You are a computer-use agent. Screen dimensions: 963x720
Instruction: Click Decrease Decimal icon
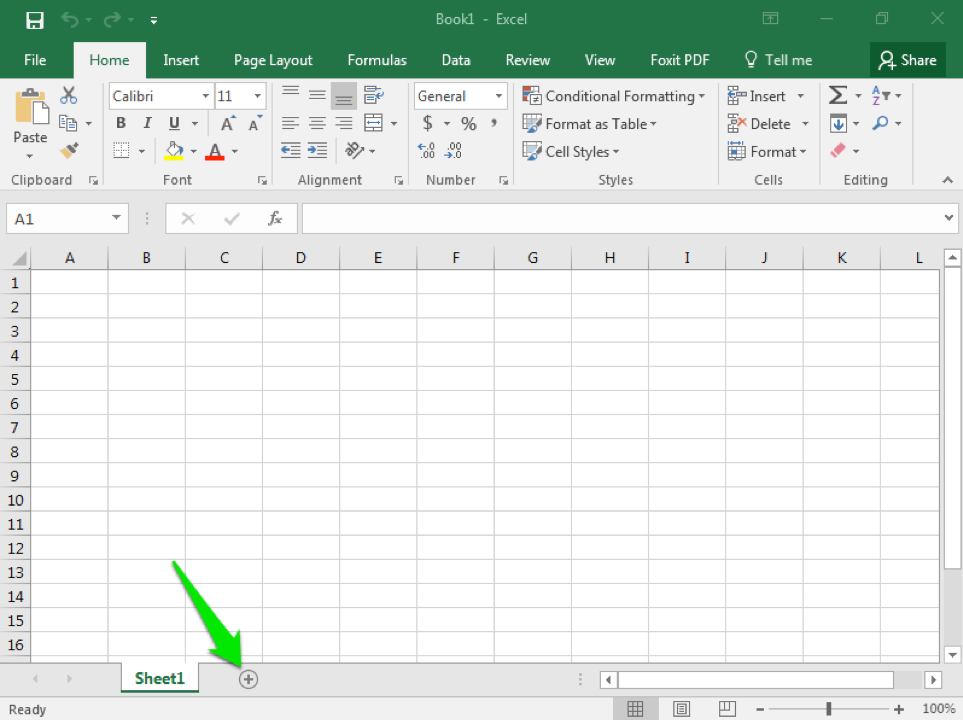pos(453,151)
